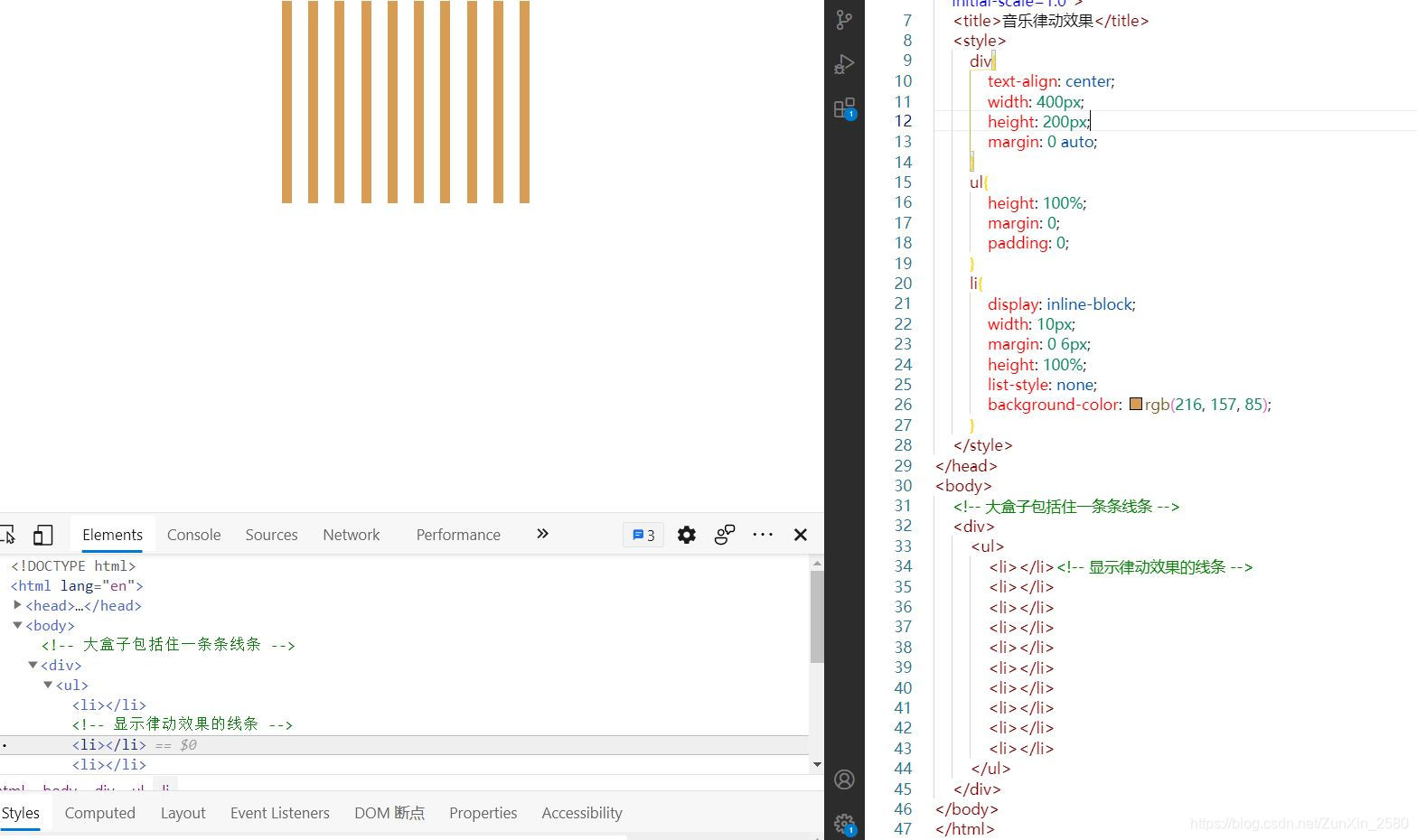Open Manage gear icon in VS Code
The width and height of the screenshot is (1417, 840).
[844, 823]
